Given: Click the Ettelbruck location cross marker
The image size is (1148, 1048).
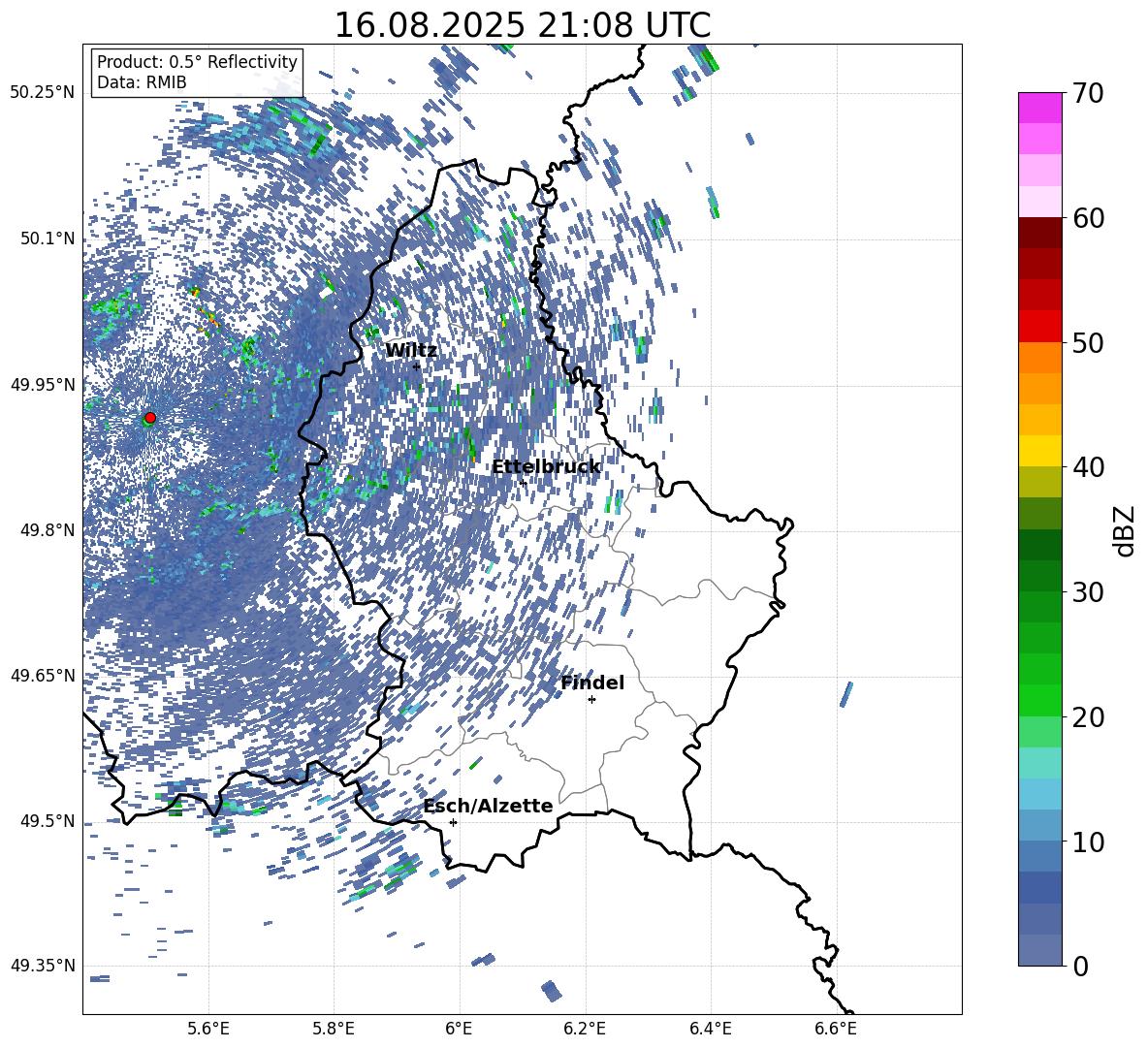Looking at the screenshot, I should pyautogui.click(x=523, y=483).
